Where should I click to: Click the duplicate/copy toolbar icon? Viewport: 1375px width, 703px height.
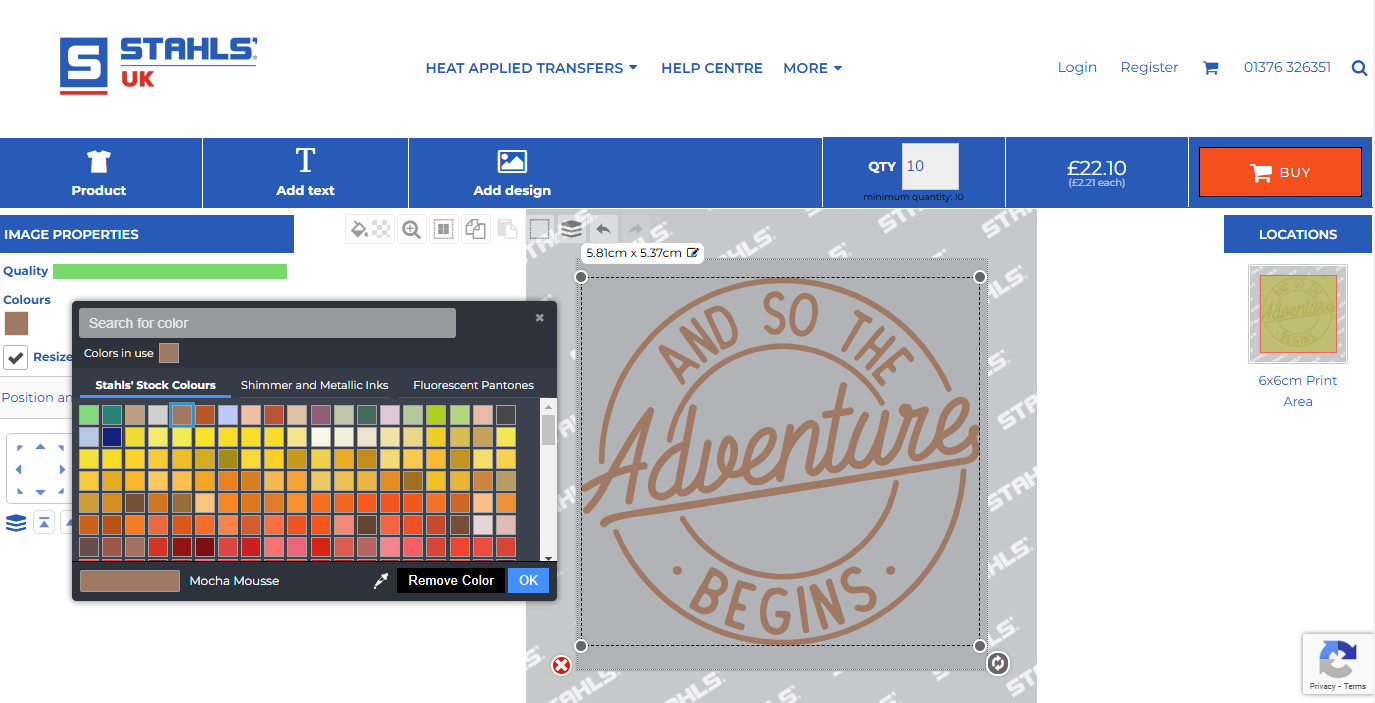pyautogui.click(x=475, y=230)
